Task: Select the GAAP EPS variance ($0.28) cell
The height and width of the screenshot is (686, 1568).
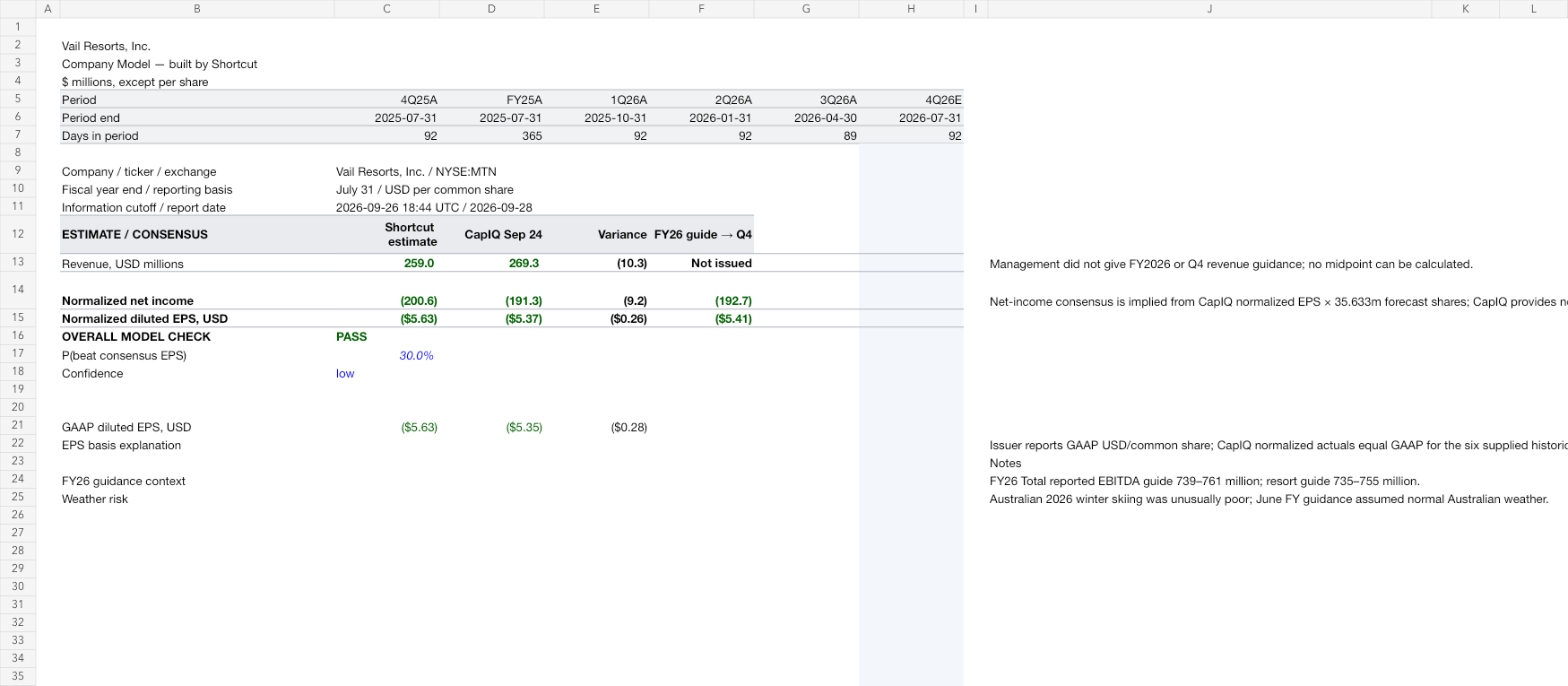Action: click(x=596, y=427)
